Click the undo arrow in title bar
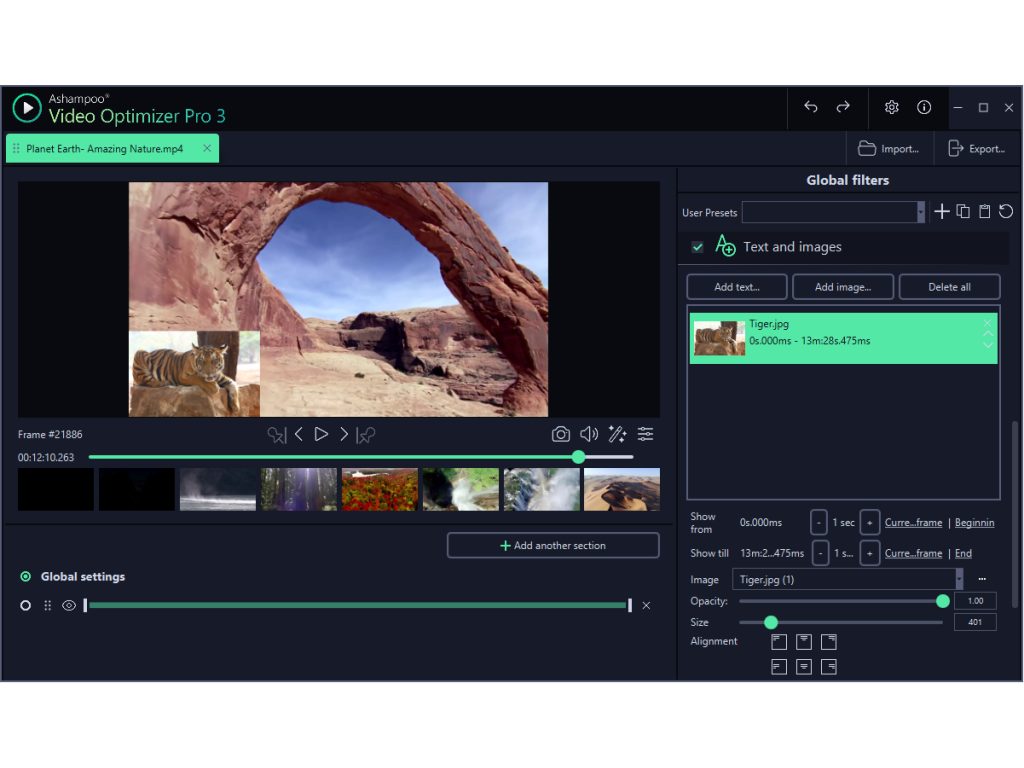1024x768 pixels. click(811, 107)
